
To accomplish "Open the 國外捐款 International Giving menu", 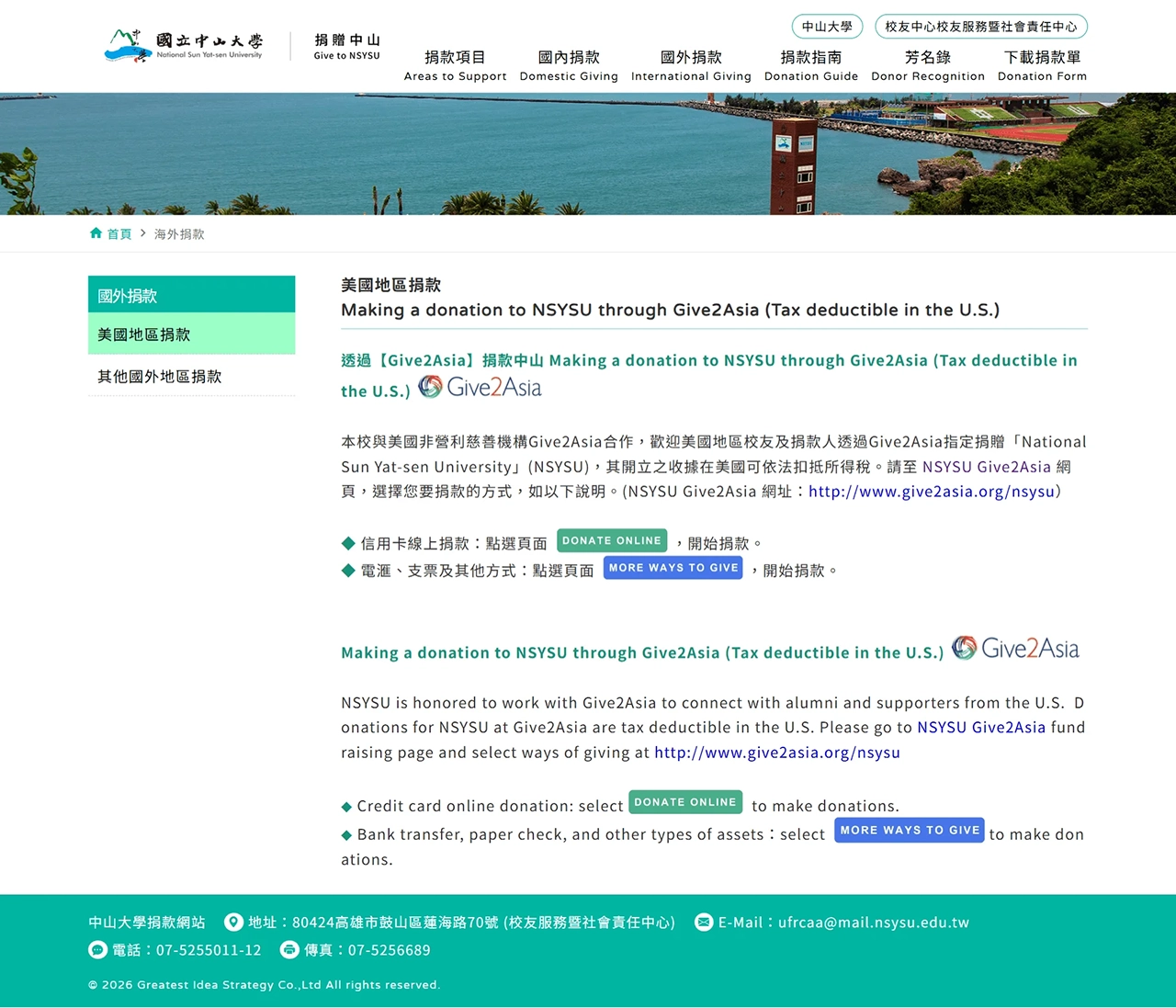I will point(691,65).
